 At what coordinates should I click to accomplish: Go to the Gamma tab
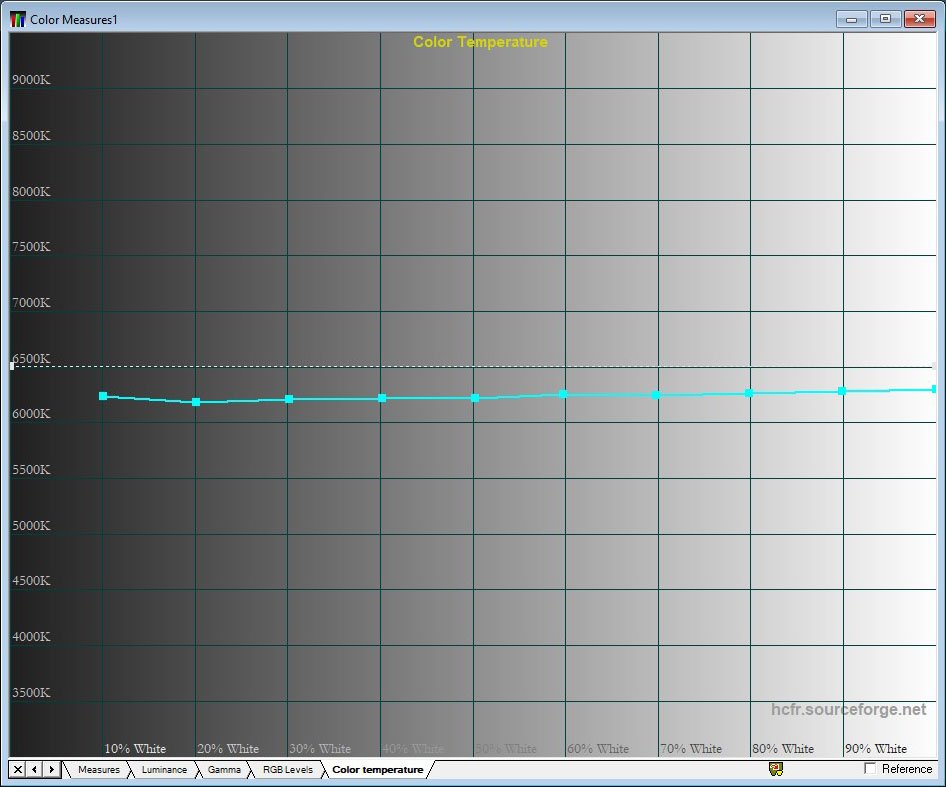[x=224, y=770]
